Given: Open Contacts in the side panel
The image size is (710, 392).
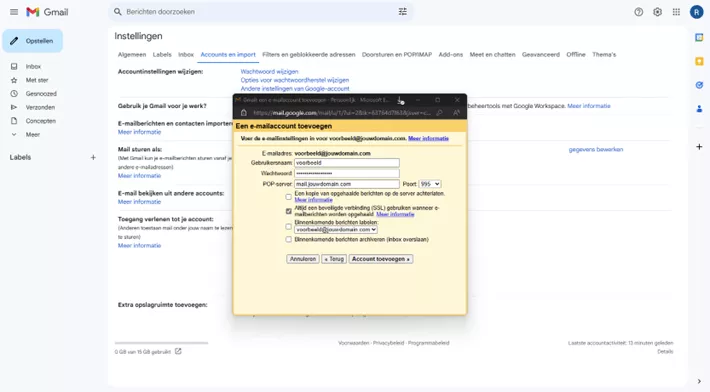Looking at the screenshot, I should [699, 109].
